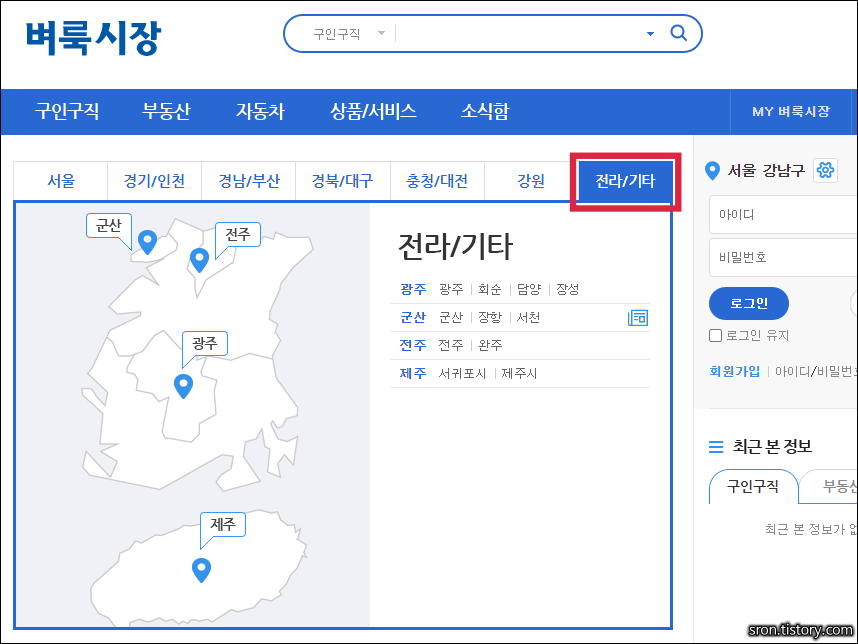Click the 군산 map pin marker

(147, 242)
